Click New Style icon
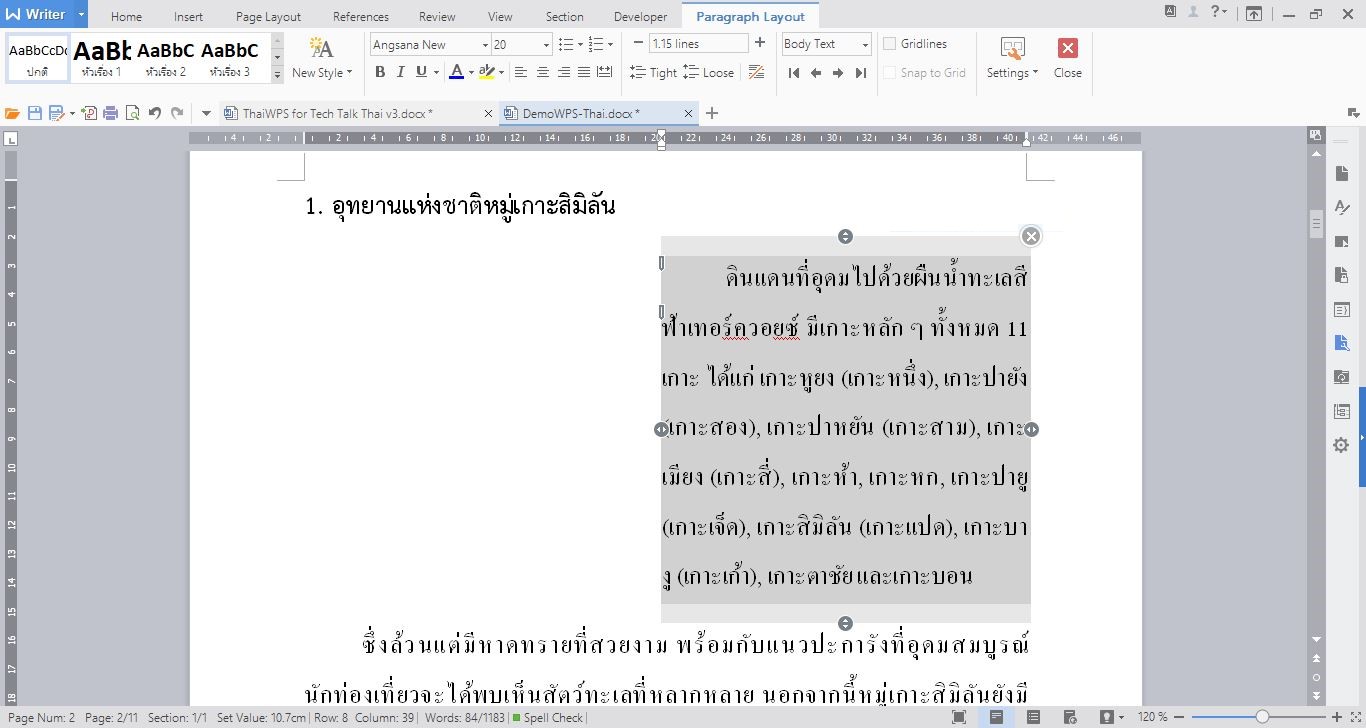This screenshot has height=728, width=1366. (322, 58)
